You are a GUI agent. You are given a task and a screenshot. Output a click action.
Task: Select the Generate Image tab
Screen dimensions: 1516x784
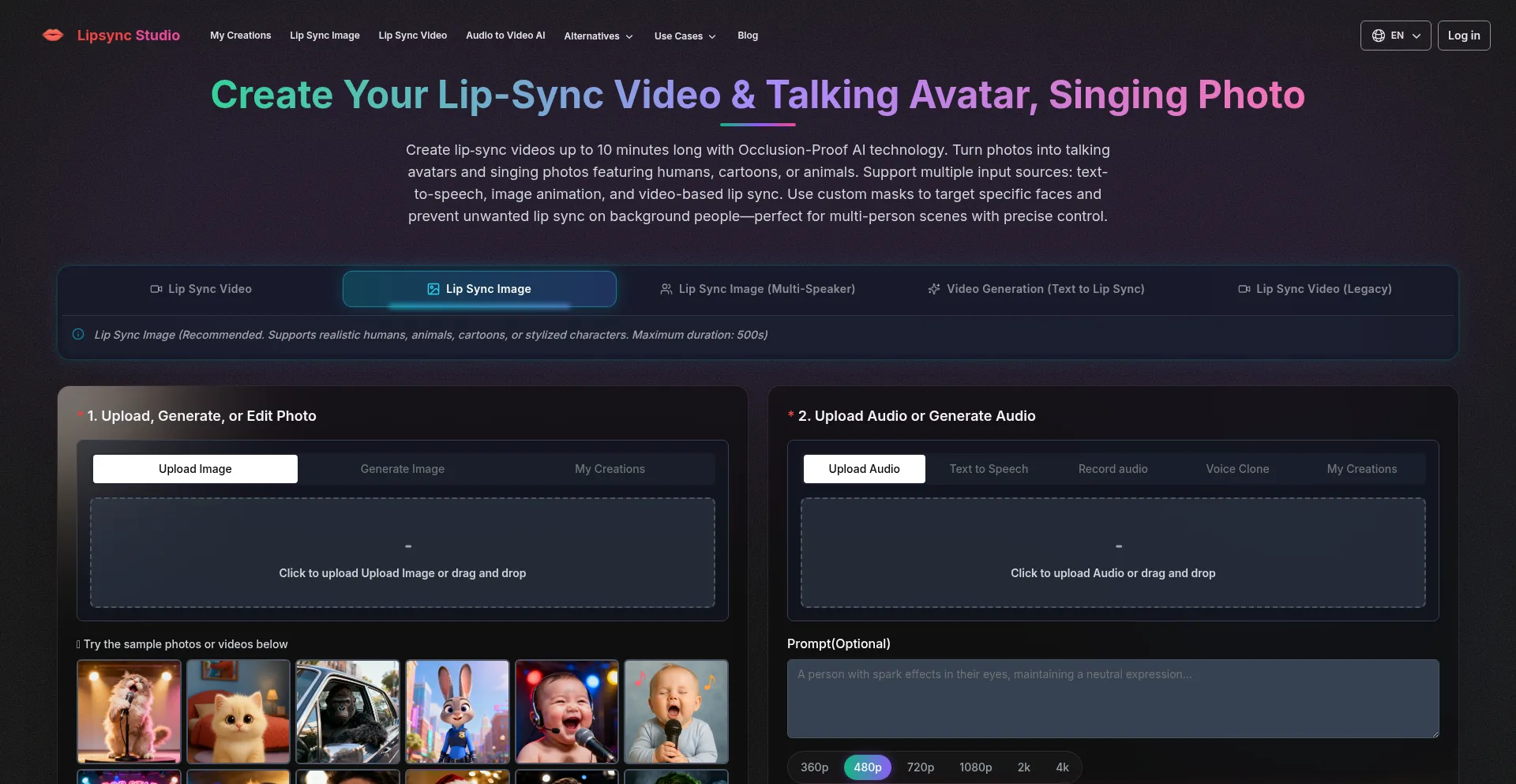[x=403, y=469]
